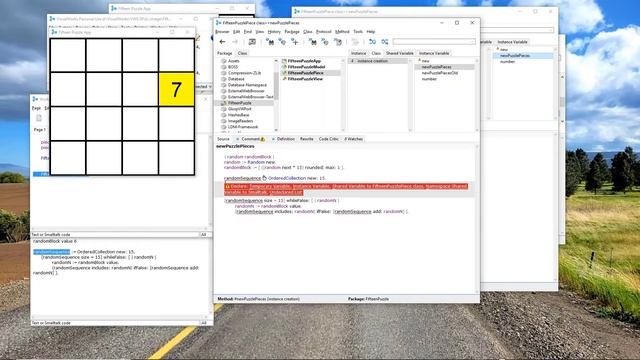Click the grayed-out toolbar icon before blue arrows
Viewport: 640px width, 360px height.
point(355,42)
